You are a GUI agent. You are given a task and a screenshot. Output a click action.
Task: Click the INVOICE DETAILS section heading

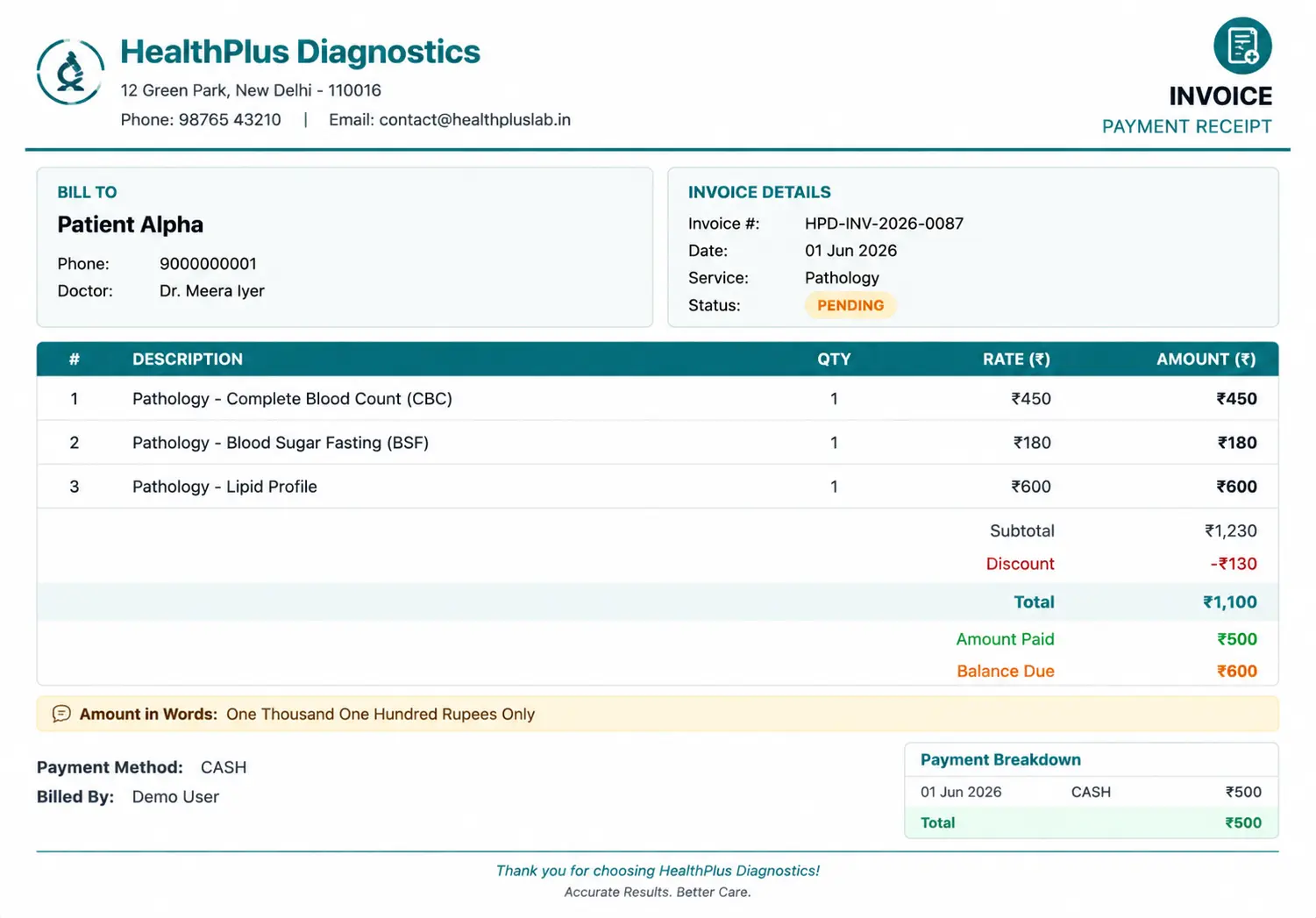coord(759,192)
